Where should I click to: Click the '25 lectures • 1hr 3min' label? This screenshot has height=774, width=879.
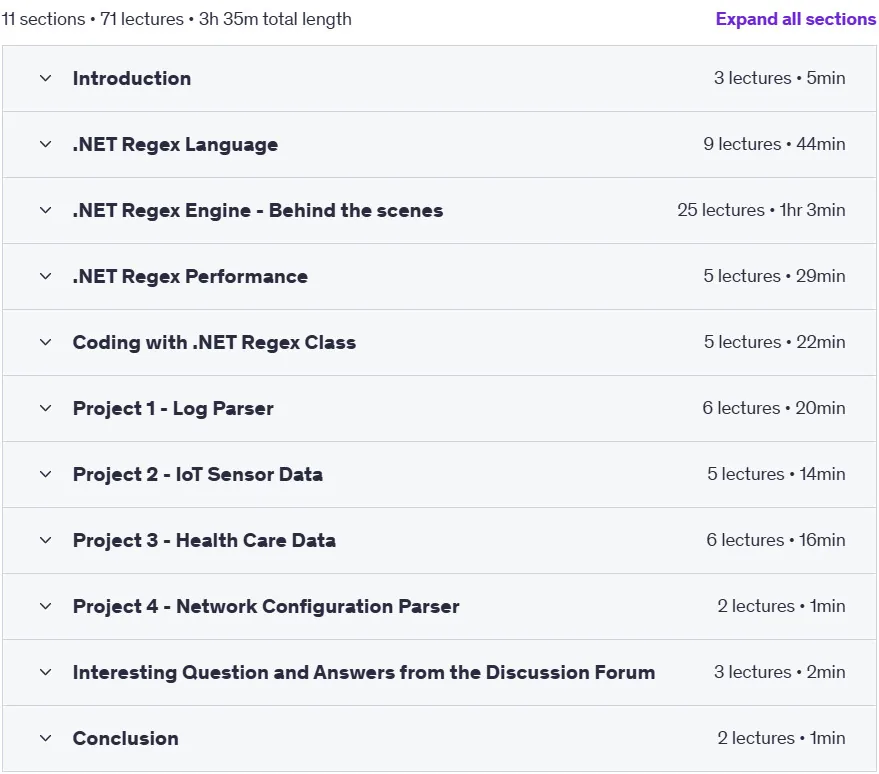[x=761, y=210]
